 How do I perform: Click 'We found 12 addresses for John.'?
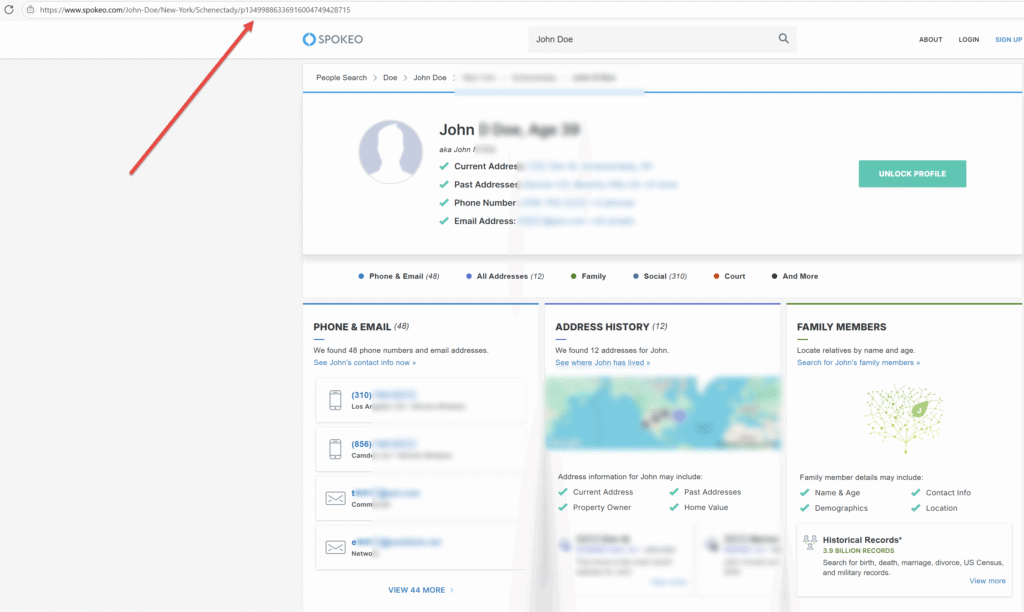coord(612,350)
